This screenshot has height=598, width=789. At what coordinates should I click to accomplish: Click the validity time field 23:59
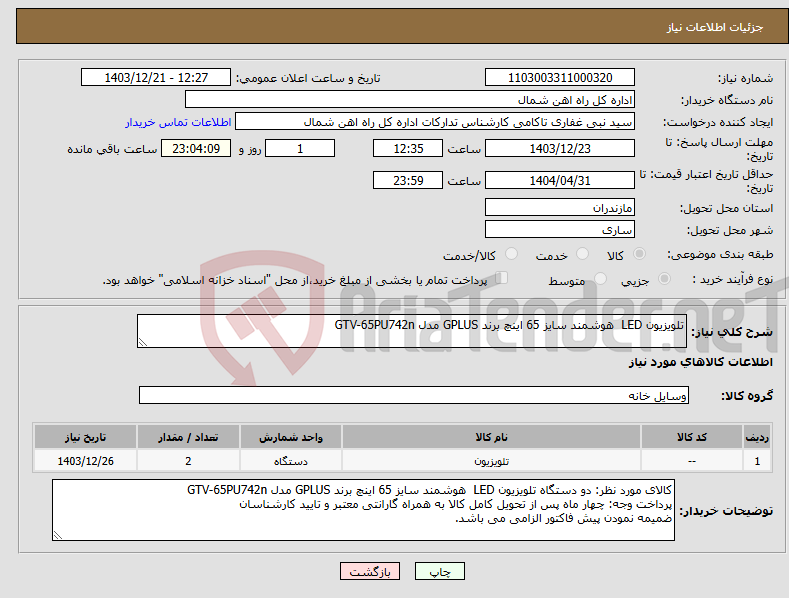click(x=408, y=180)
